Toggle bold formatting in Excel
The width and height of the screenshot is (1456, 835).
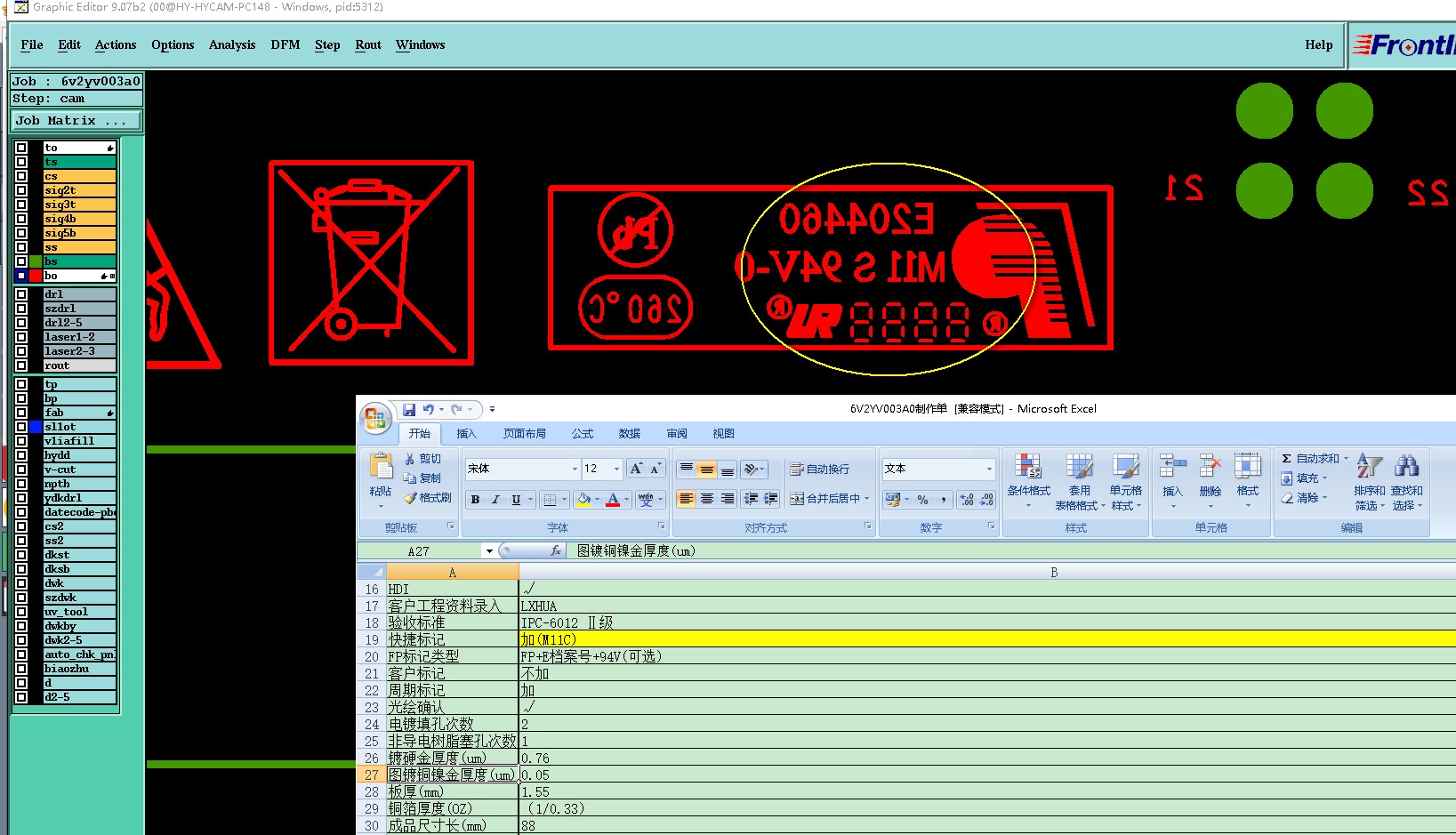click(475, 500)
